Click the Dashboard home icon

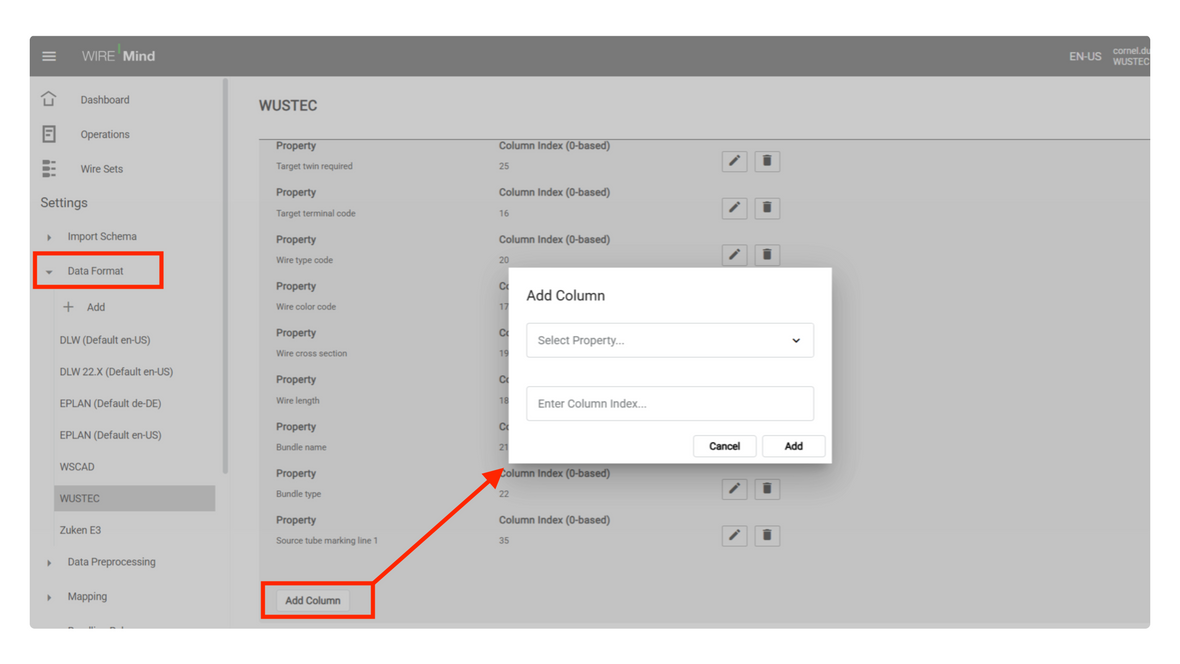[49, 99]
